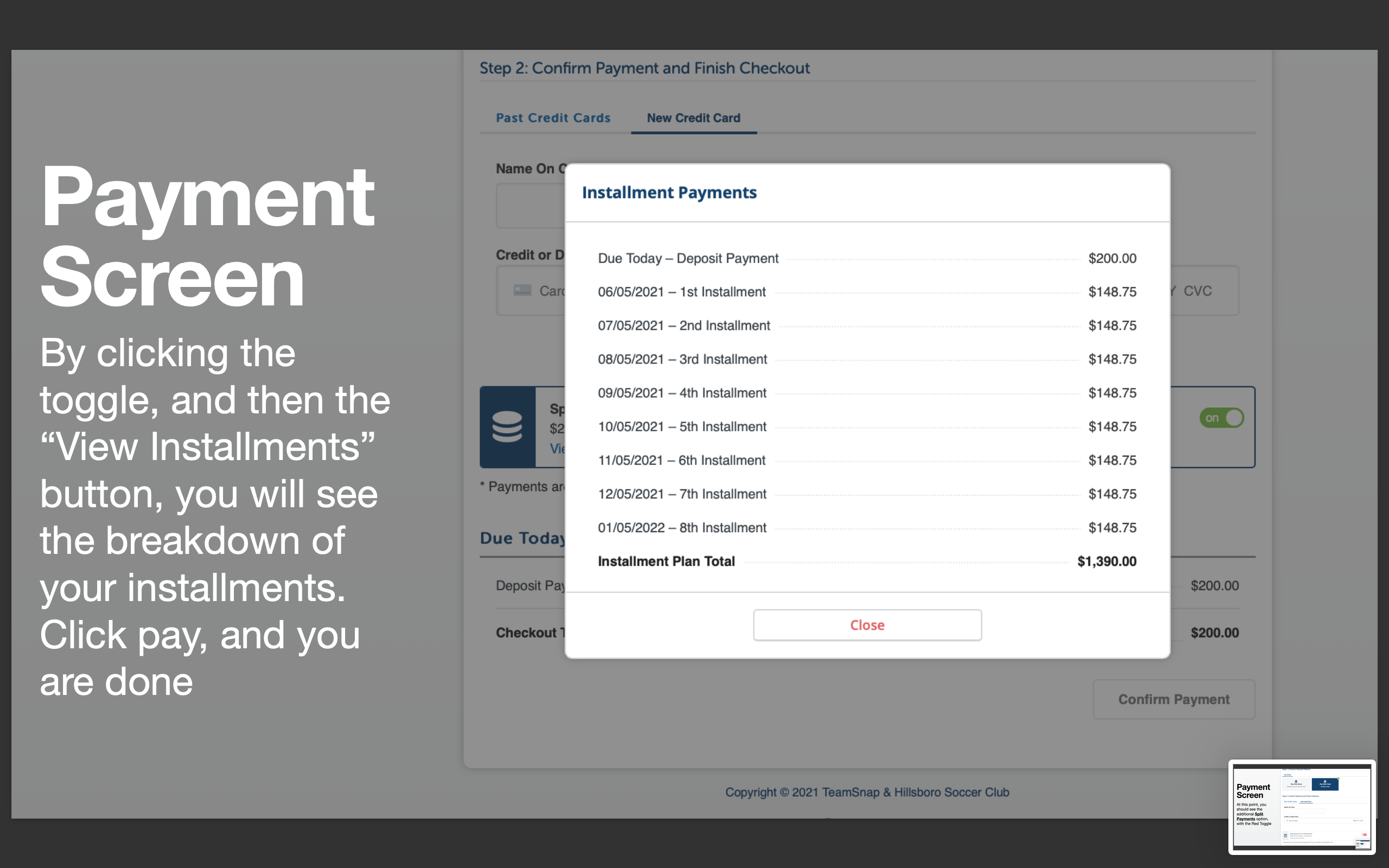Screen dimensions: 1389x868
Task: Click the Installment Plan Total row
Action: coord(666,561)
